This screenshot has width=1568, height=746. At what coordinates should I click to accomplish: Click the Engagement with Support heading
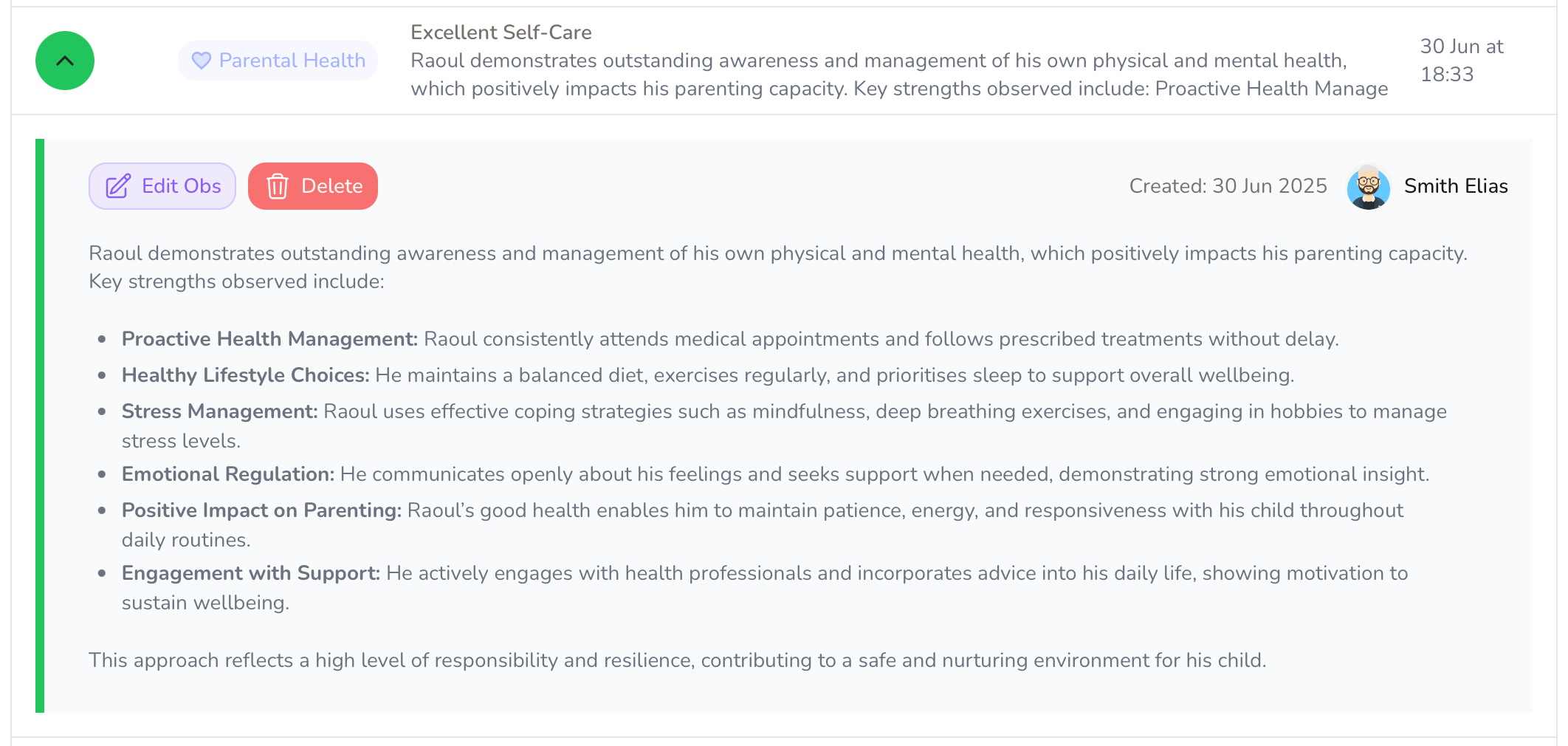[x=251, y=573]
